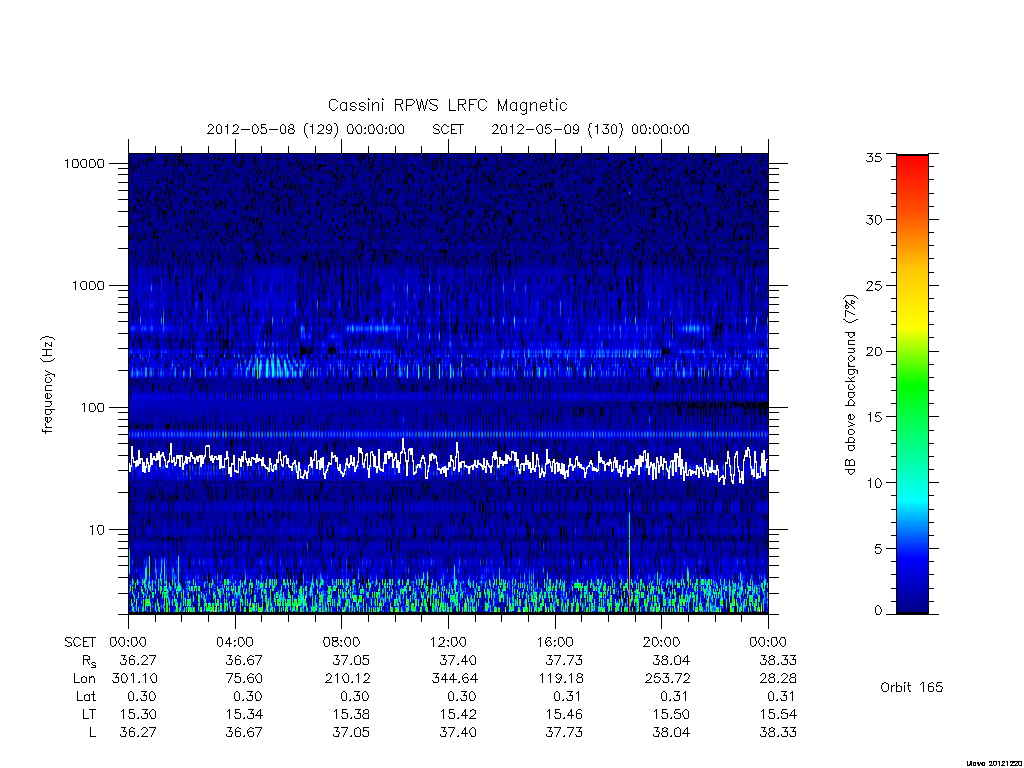Click the "100" frequency tick label
The image size is (1024, 768).
tap(92, 408)
